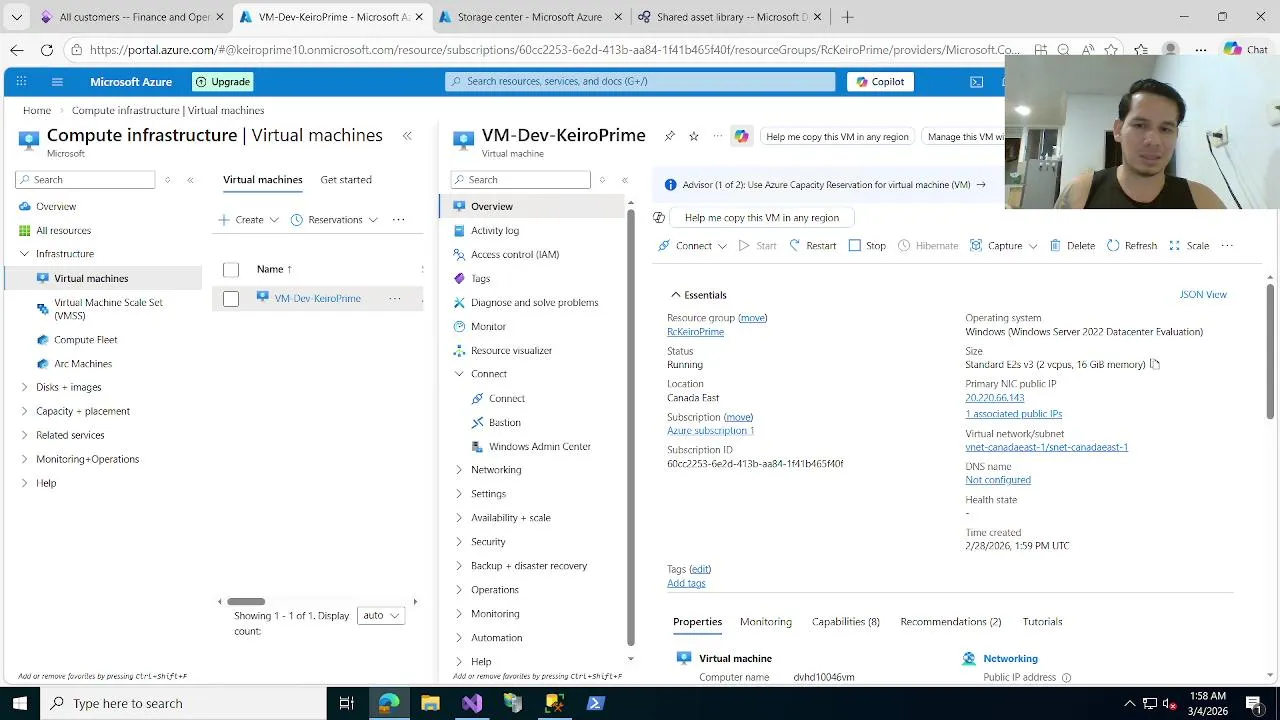Screen dimensions: 1280x720
Task: Switch to Storage center browser tab
Action: pyautogui.click(x=529, y=17)
